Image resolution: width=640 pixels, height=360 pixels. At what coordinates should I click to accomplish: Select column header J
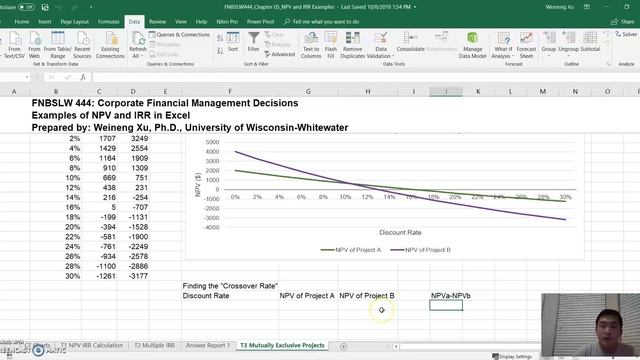446,91
